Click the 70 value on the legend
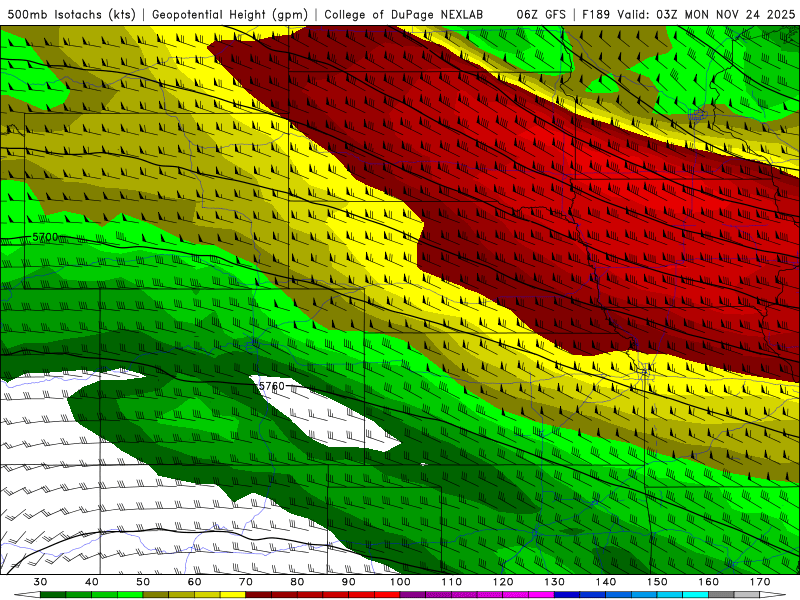This screenshot has height=600, width=800. point(246,582)
